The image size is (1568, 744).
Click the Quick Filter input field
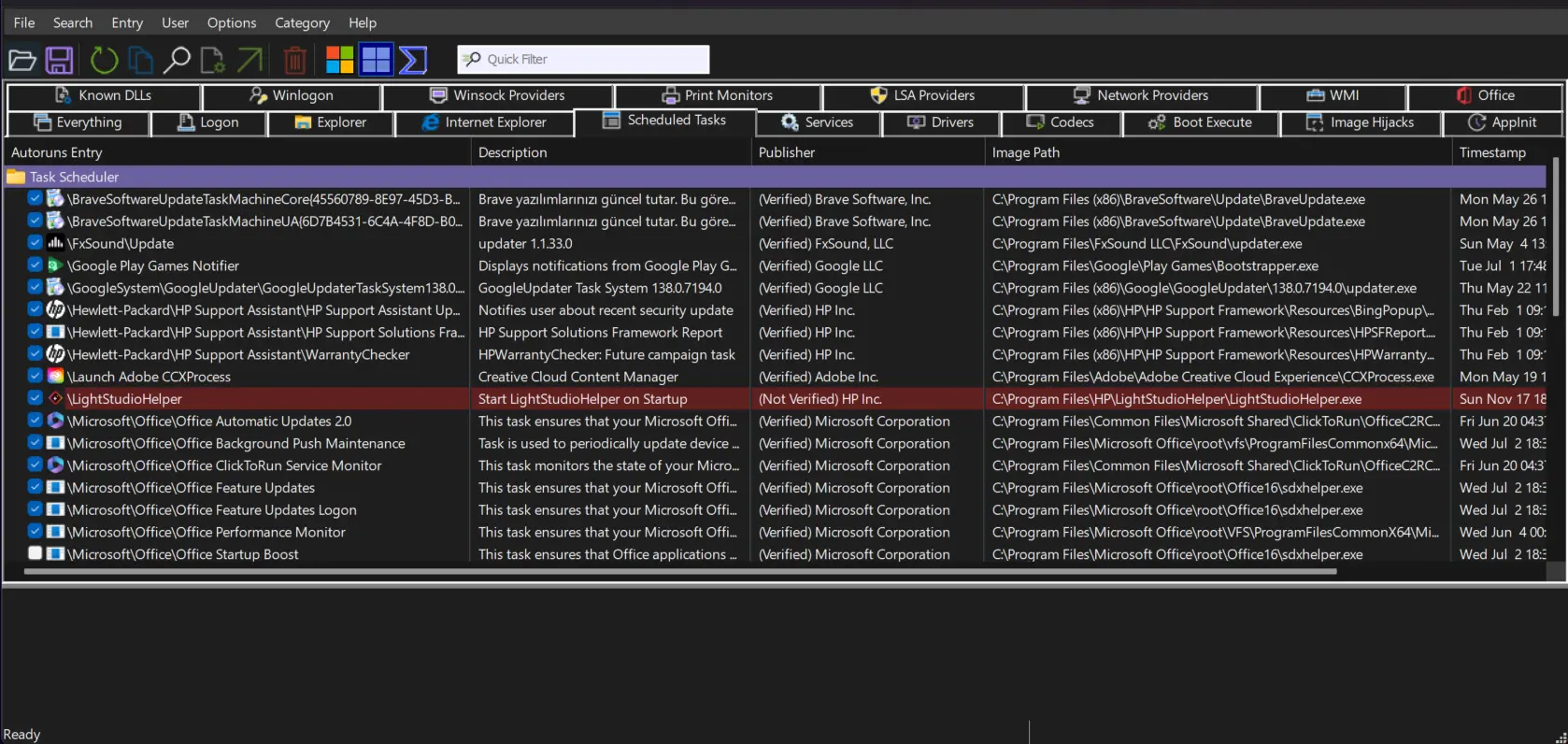583,59
